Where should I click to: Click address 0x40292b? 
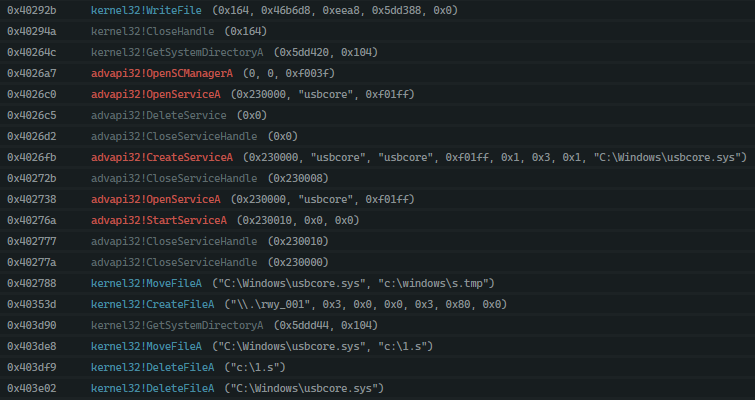pyautogui.click(x=32, y=10)
